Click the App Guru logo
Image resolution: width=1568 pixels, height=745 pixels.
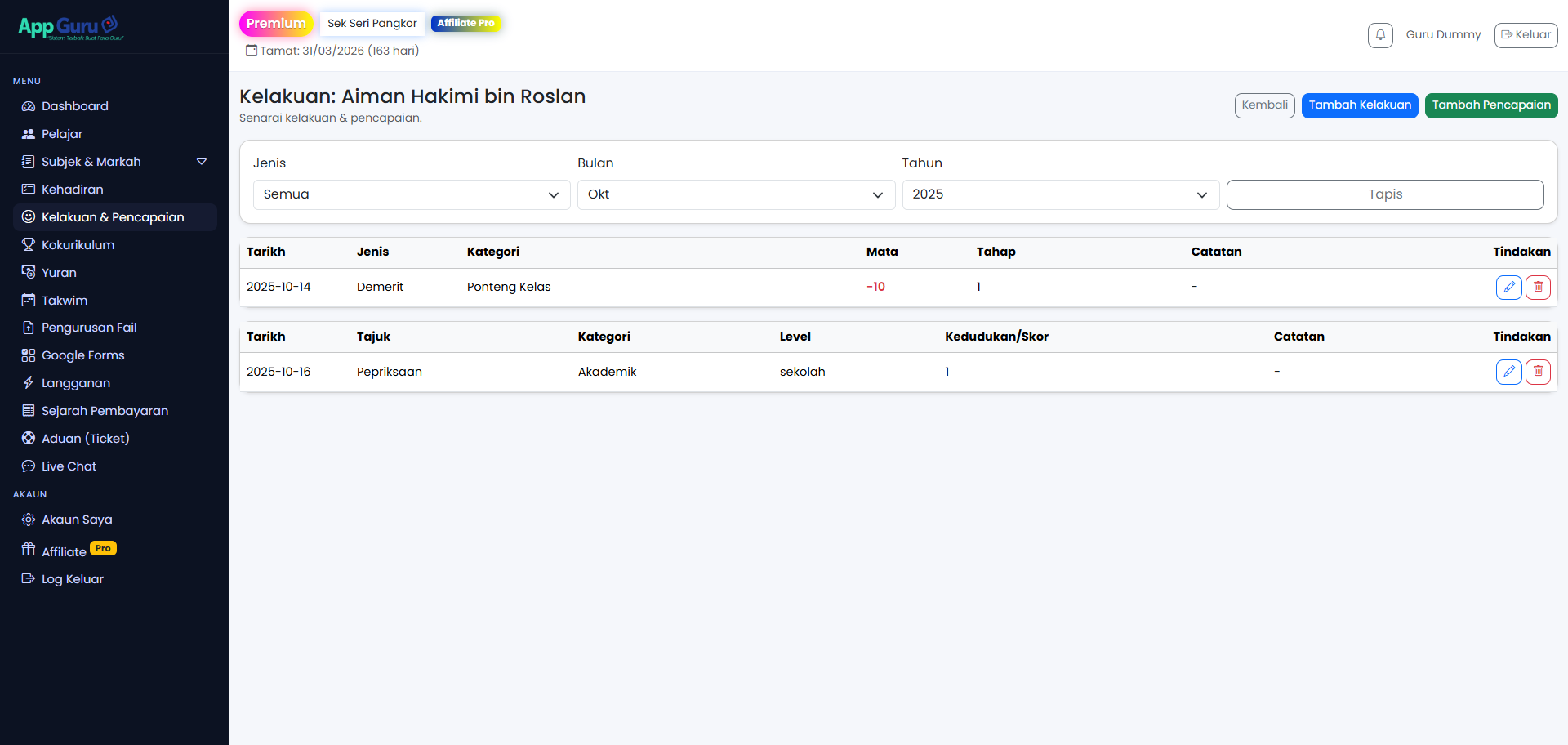[x=70, y=27]
